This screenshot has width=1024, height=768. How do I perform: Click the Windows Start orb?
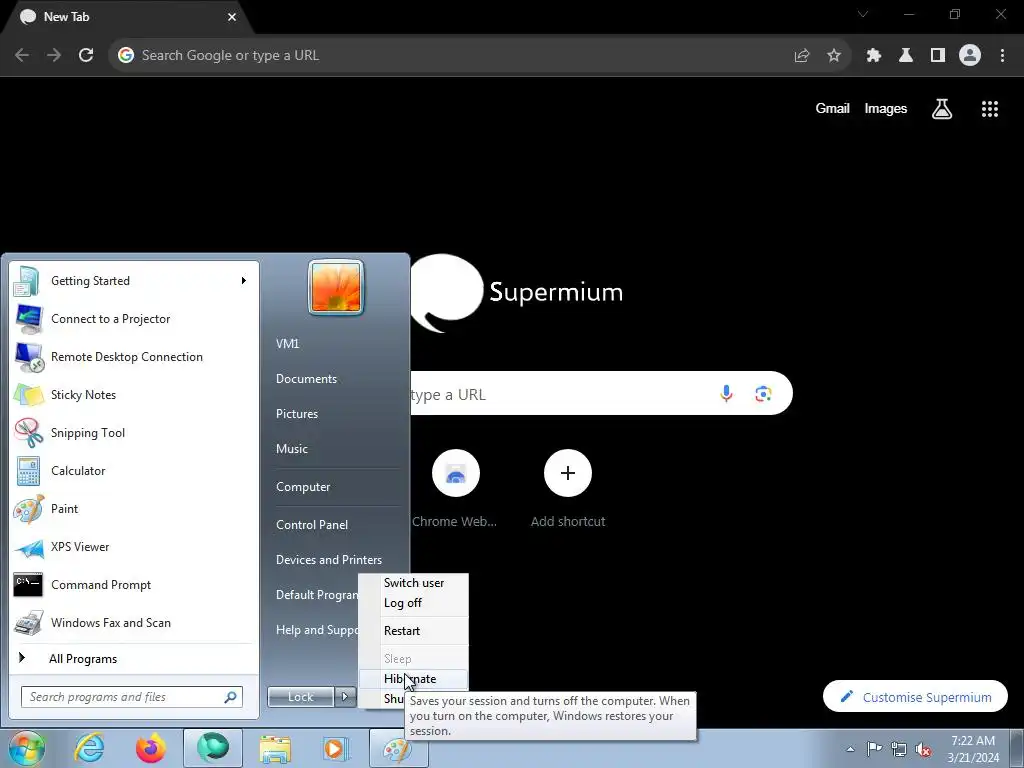coord(27,748)
